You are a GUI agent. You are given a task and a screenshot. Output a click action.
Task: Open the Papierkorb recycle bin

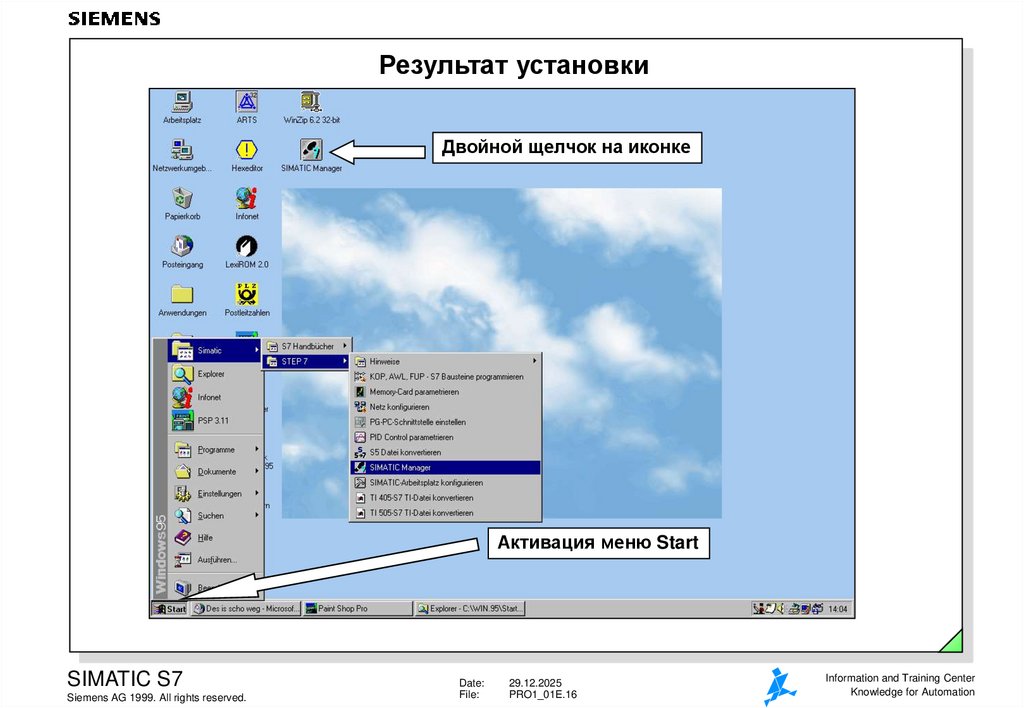[x=182, y=199]
